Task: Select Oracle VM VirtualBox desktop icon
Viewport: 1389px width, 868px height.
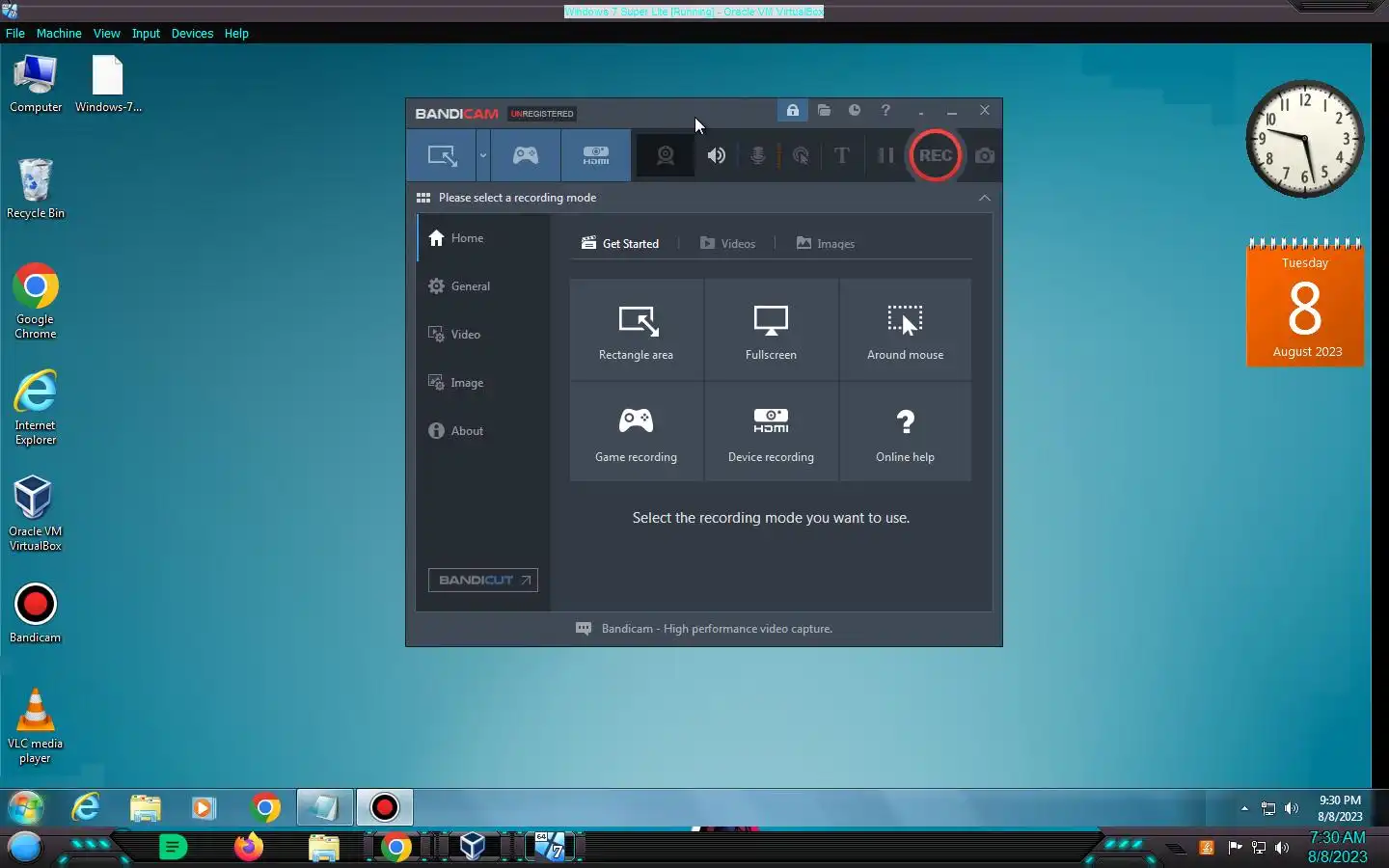Action: click(36, 513)
